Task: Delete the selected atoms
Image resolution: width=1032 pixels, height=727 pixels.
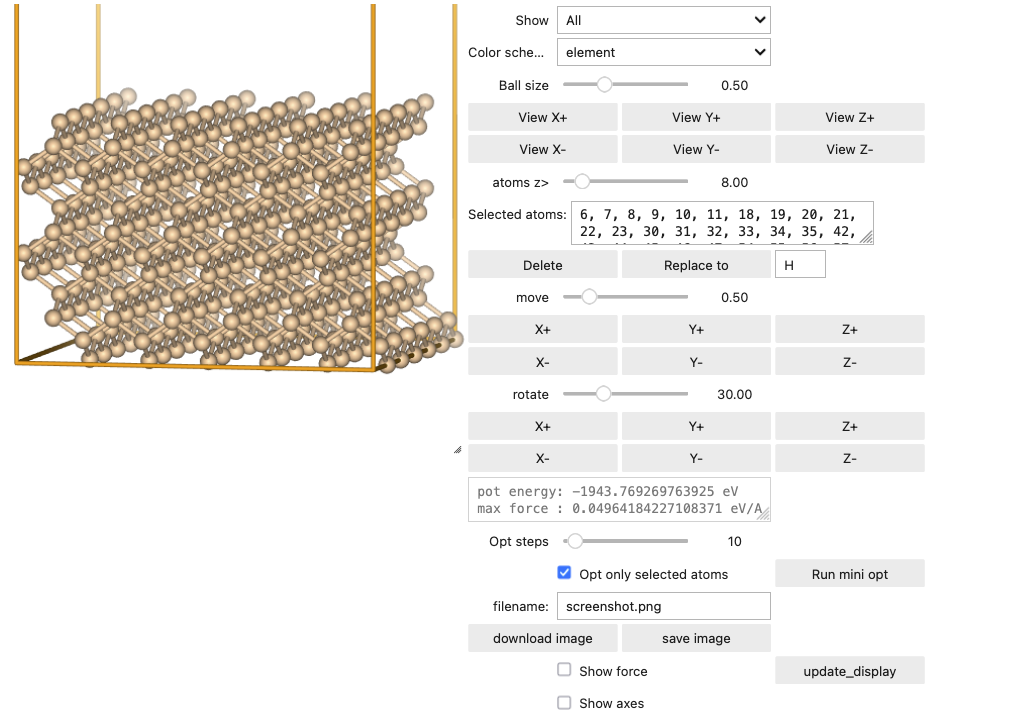Action: click(x=543, y=265)
